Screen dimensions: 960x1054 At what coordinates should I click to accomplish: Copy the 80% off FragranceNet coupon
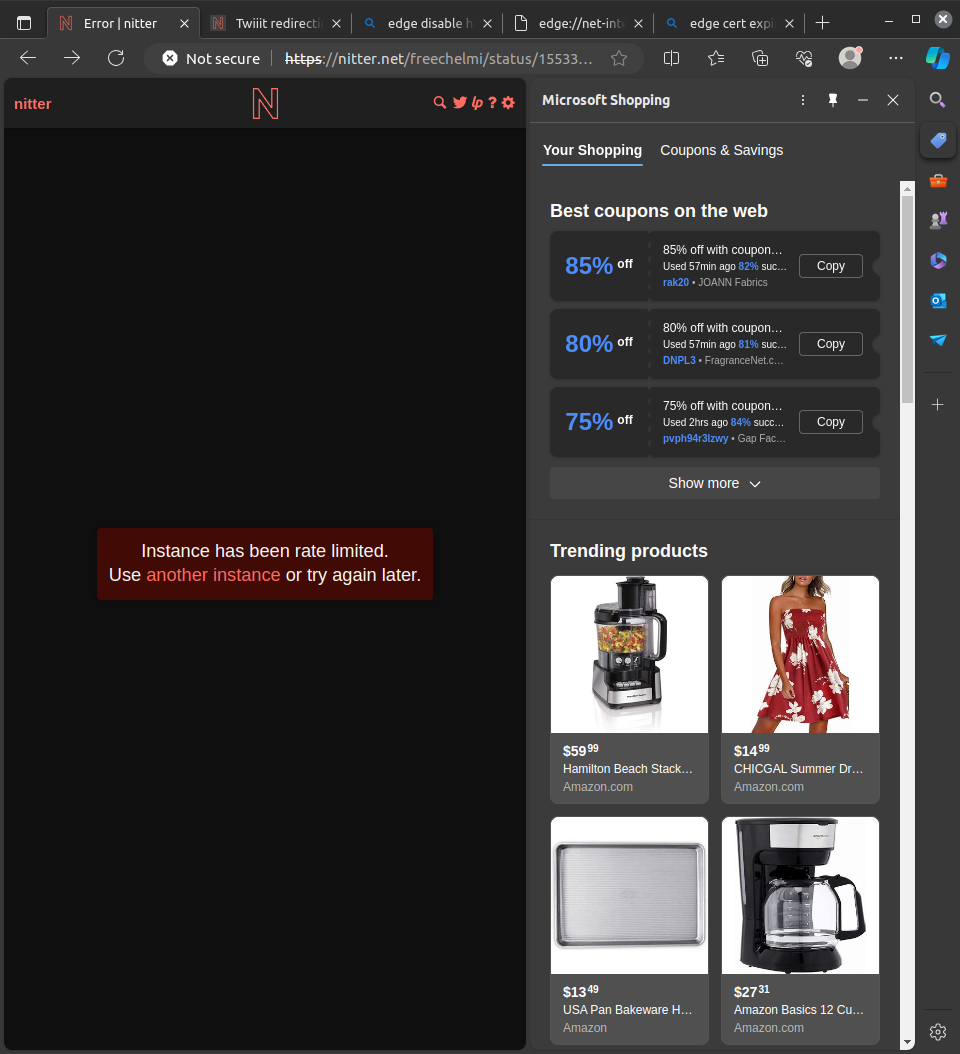click(x=831, y=344)
